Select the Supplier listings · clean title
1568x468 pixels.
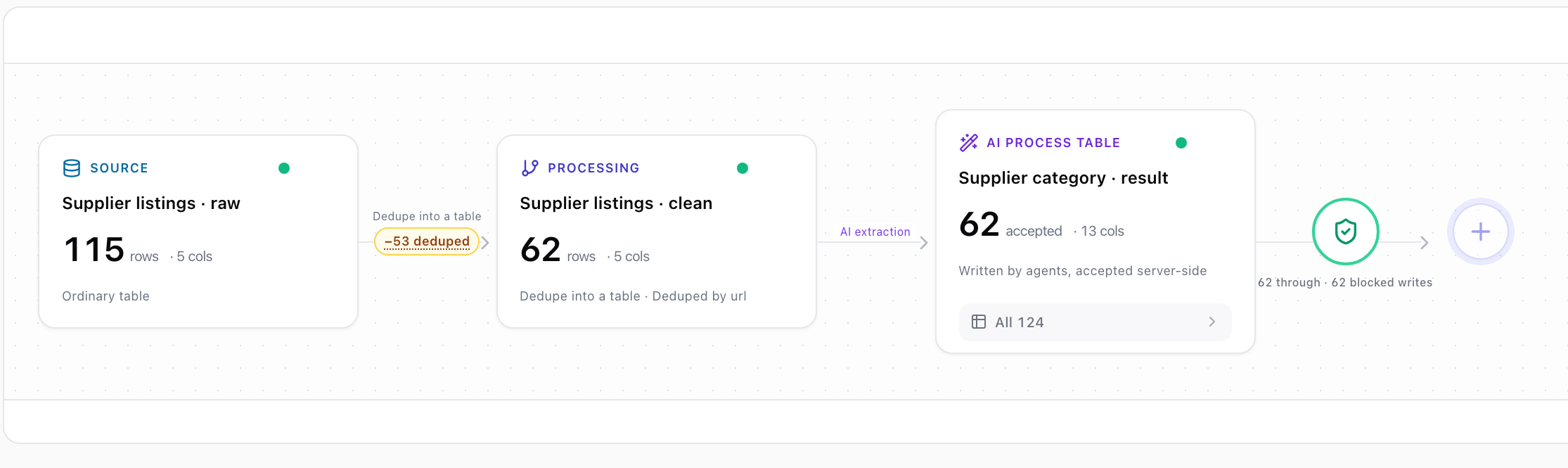[616, 203]
